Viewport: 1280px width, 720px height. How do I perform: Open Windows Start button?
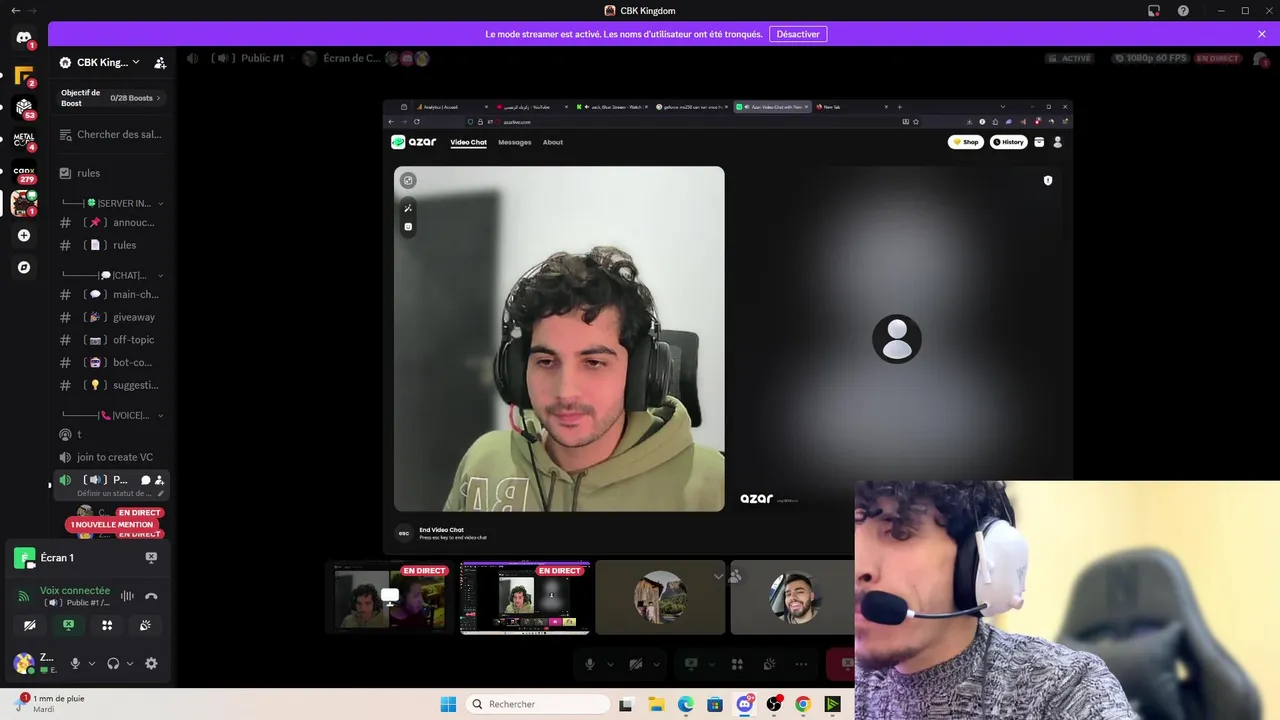click(x=448, y=704)
